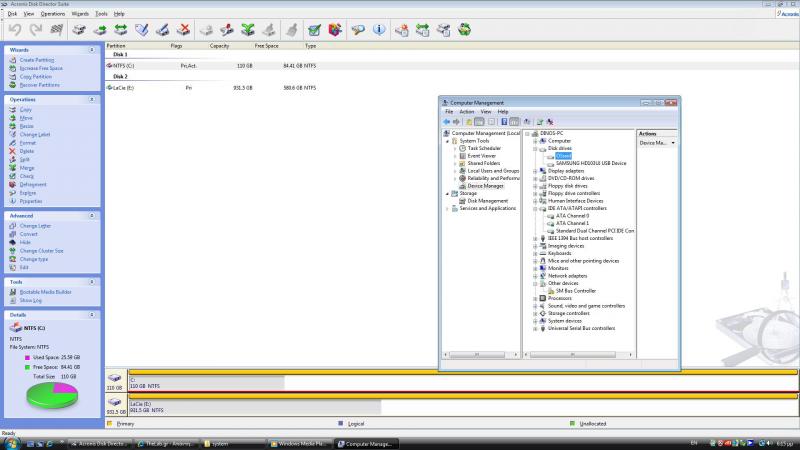Click the Disk 1 drive icon in bottom map
The image size is (800, 450).
tap(114, 378)
